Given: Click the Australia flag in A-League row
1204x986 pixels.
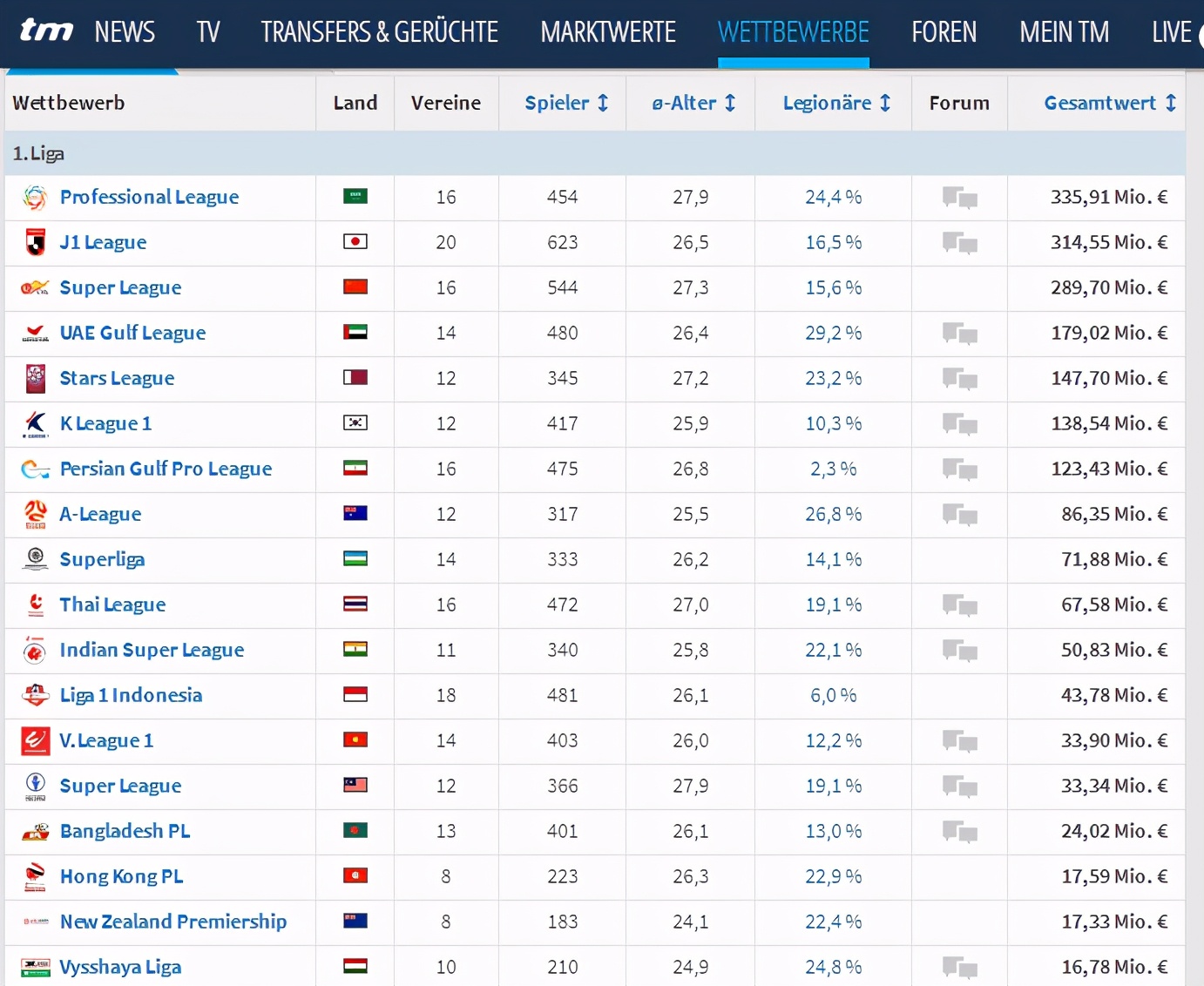Looking at the screenshot, I should [355, 513].
